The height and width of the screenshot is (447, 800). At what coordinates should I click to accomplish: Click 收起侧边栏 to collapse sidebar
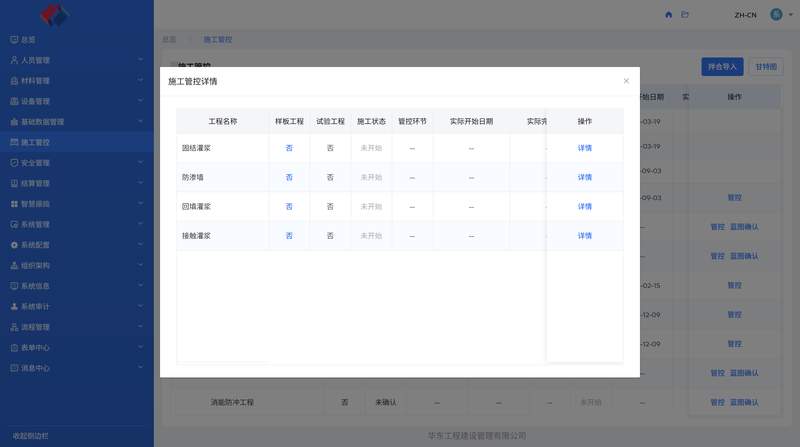pos(31,436)
